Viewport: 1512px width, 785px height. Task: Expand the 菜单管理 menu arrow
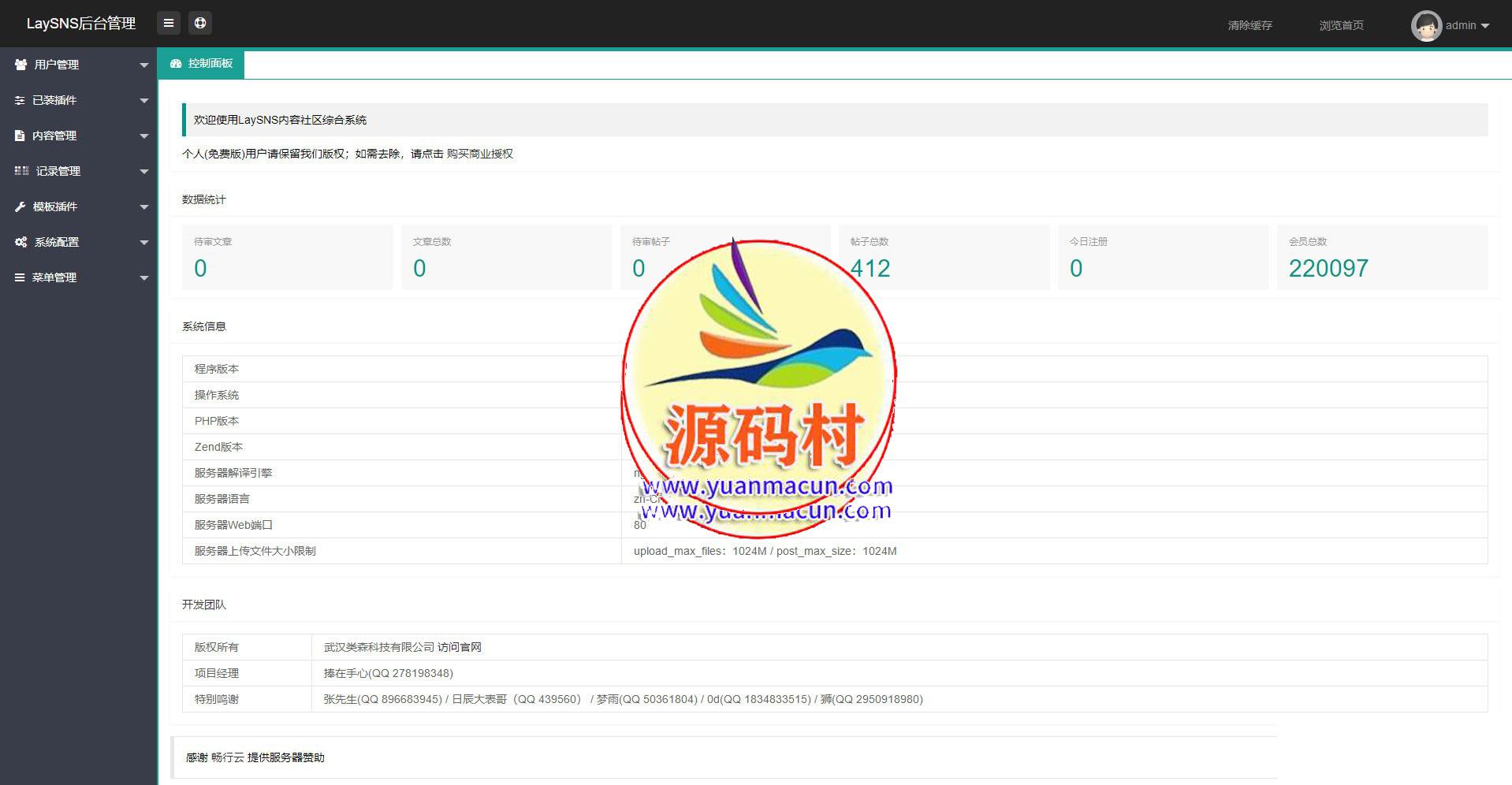[x=143, y=278]
